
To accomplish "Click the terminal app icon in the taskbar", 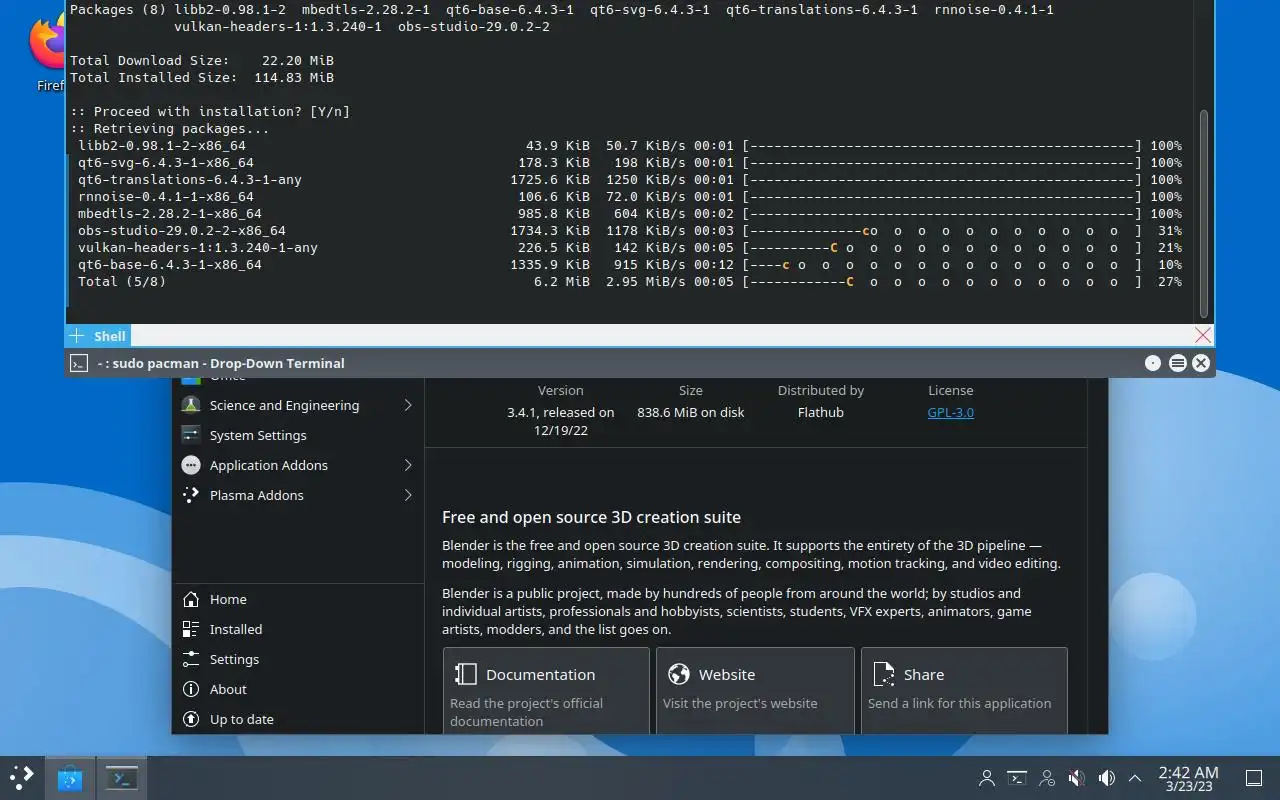I will coord(123,777).
